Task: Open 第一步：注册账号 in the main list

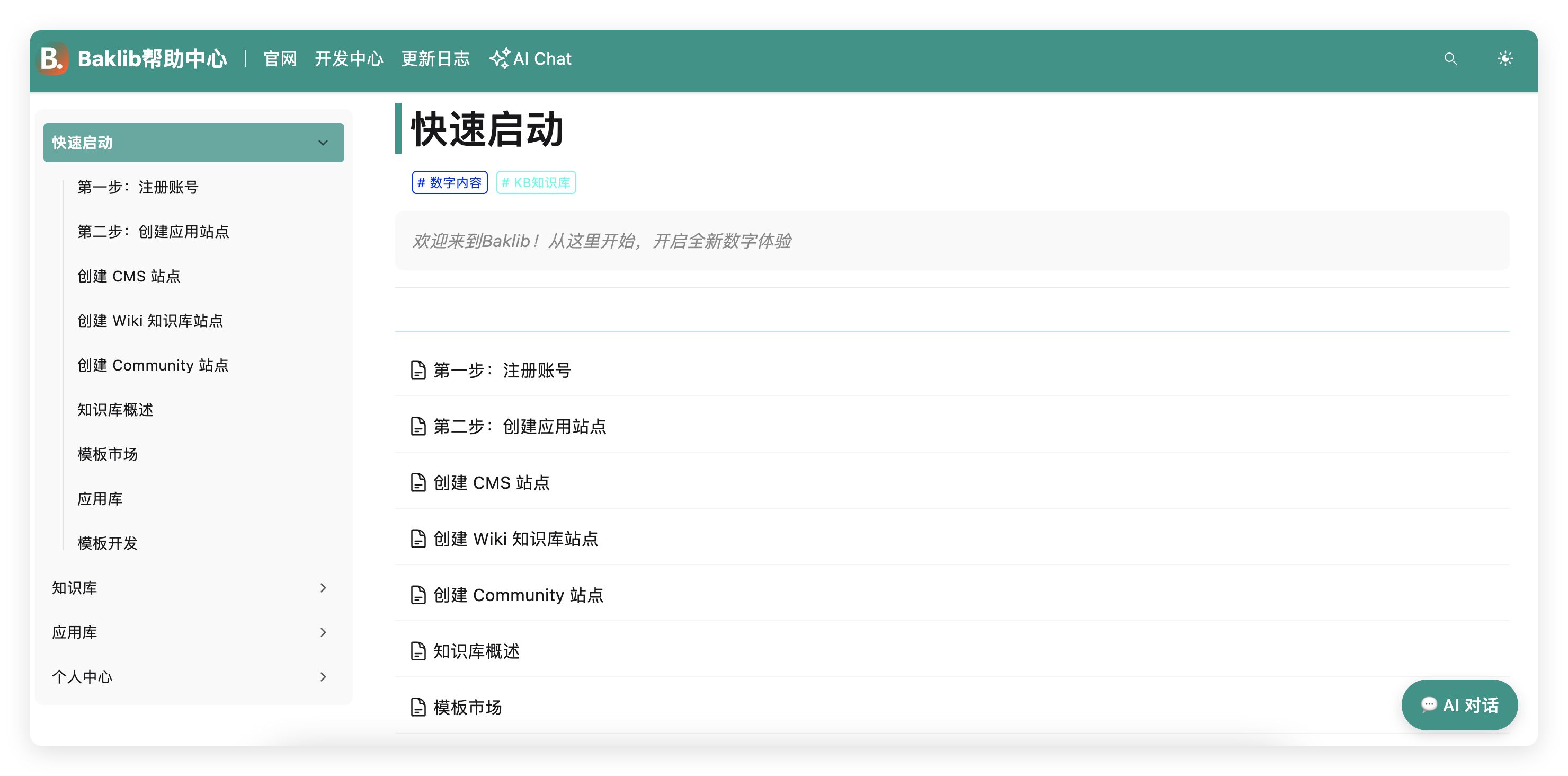Action: (x=502, y=370)
